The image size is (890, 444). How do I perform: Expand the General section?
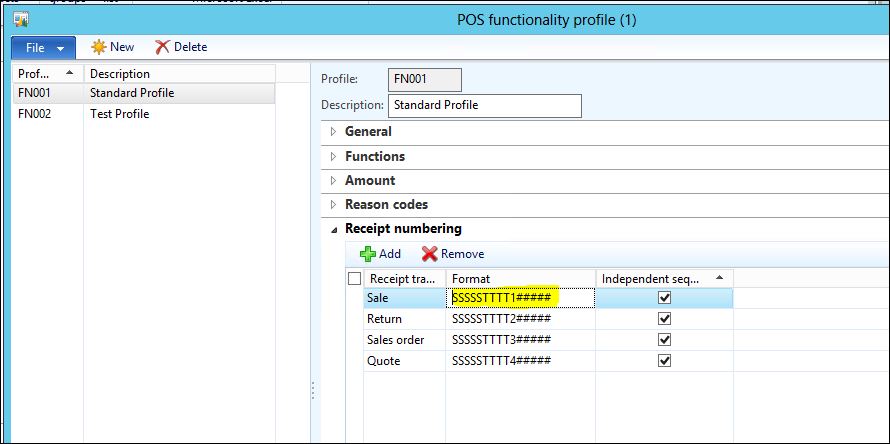pyautogui.click(x=368, y=132)
